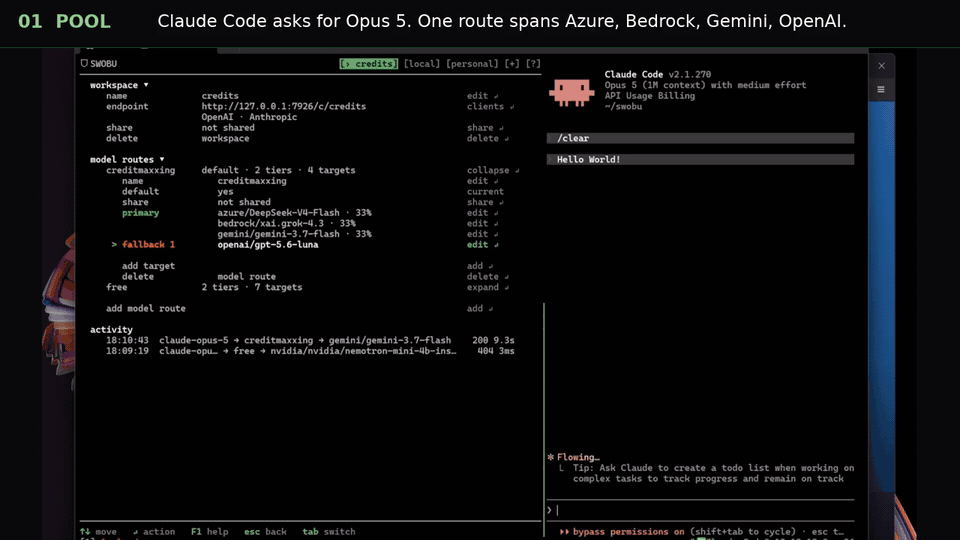960x540 pixels.
Task: Close the overlay with the X button
Action: pyautogui.click(x=882, y=66)
